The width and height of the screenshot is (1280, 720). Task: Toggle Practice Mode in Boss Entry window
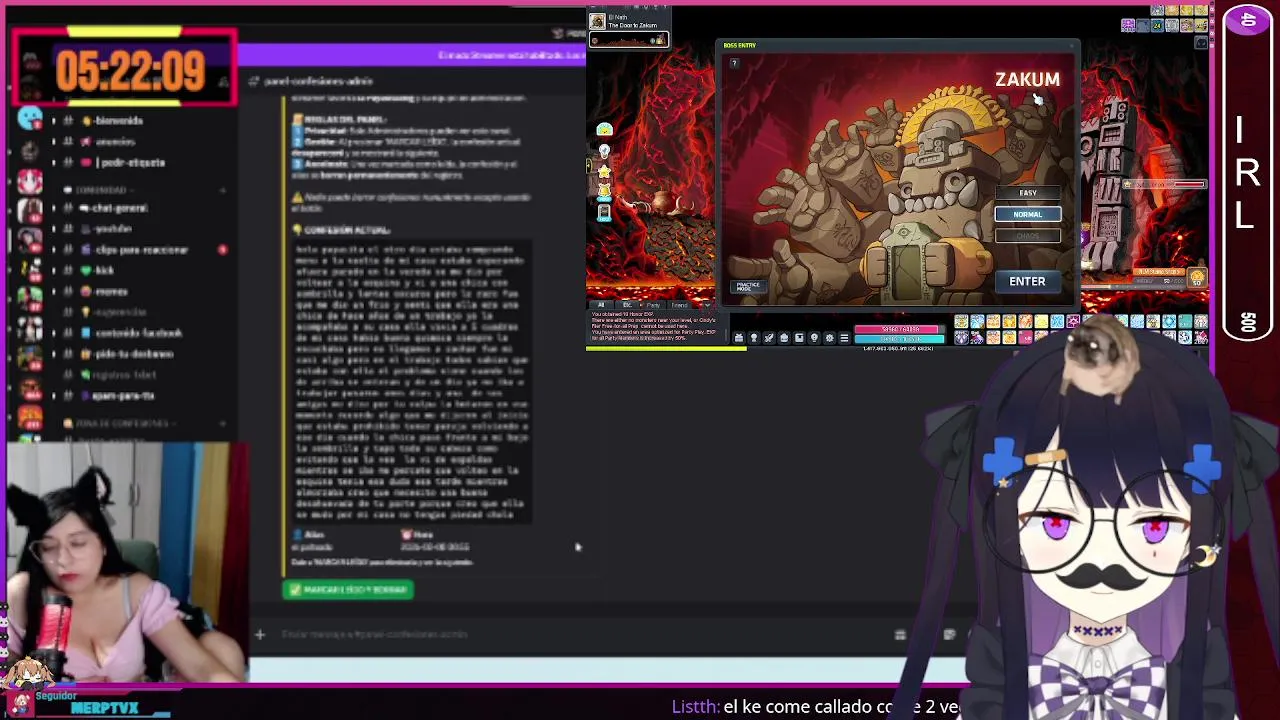click(x=748, y=287)
